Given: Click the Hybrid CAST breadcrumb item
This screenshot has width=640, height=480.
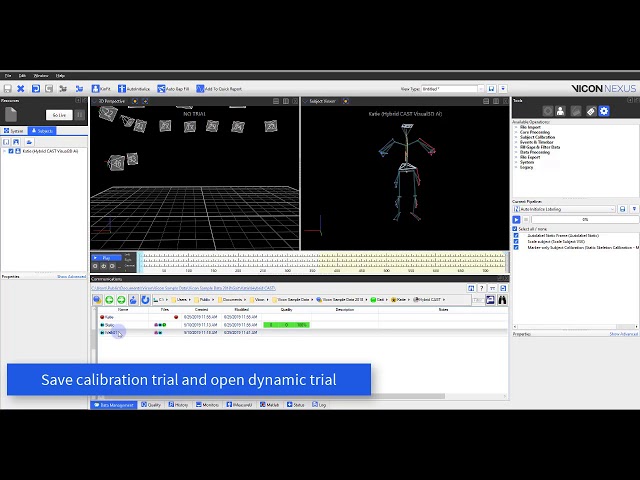Looking at the screenshot, I should [428, 300].
